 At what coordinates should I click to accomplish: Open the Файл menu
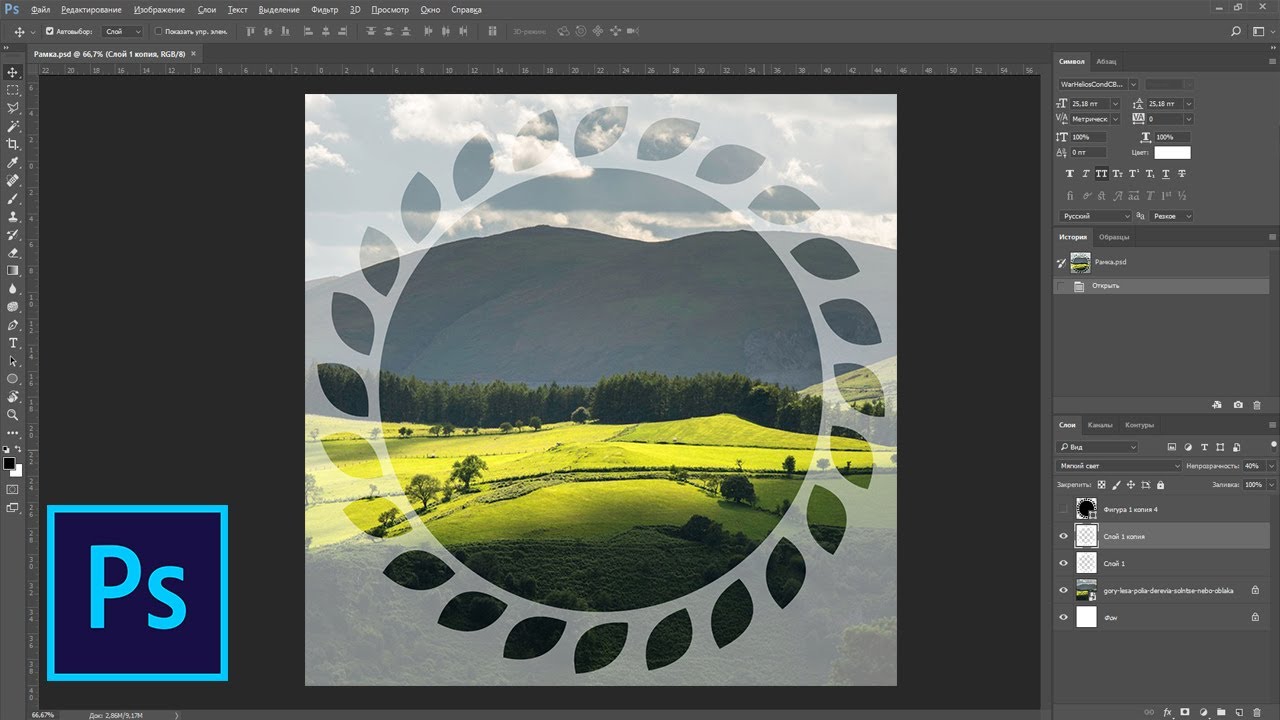click(x=41, y=9)
